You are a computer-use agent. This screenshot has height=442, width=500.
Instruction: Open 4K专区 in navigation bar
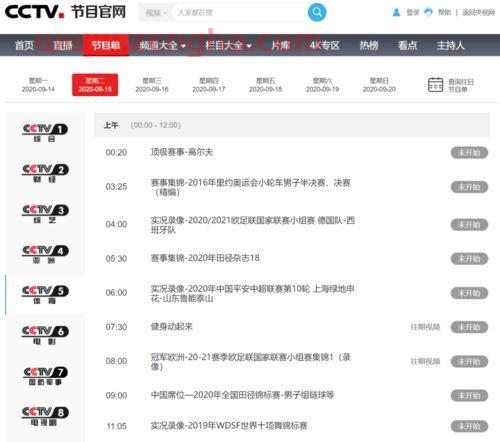[325, 45]
